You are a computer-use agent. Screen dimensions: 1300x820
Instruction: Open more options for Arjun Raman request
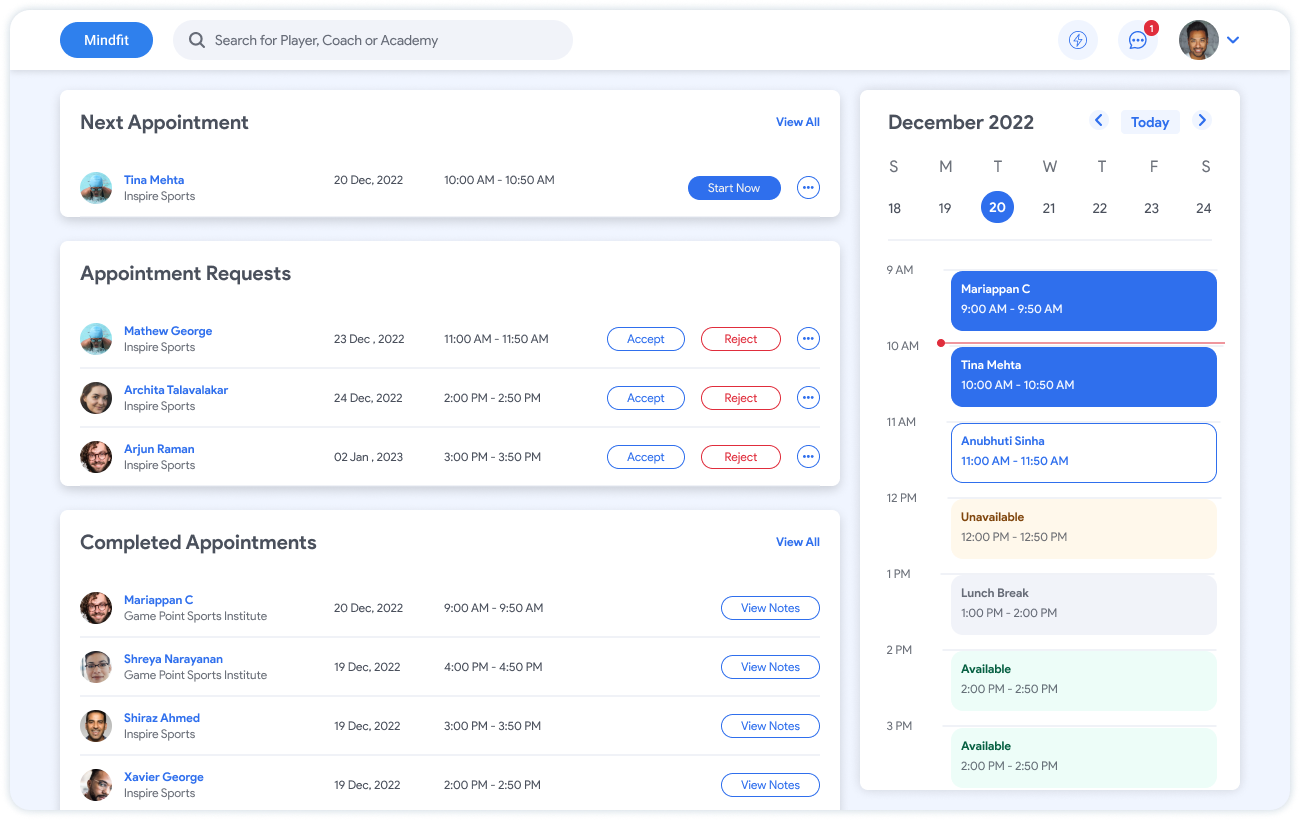(808, 457)
